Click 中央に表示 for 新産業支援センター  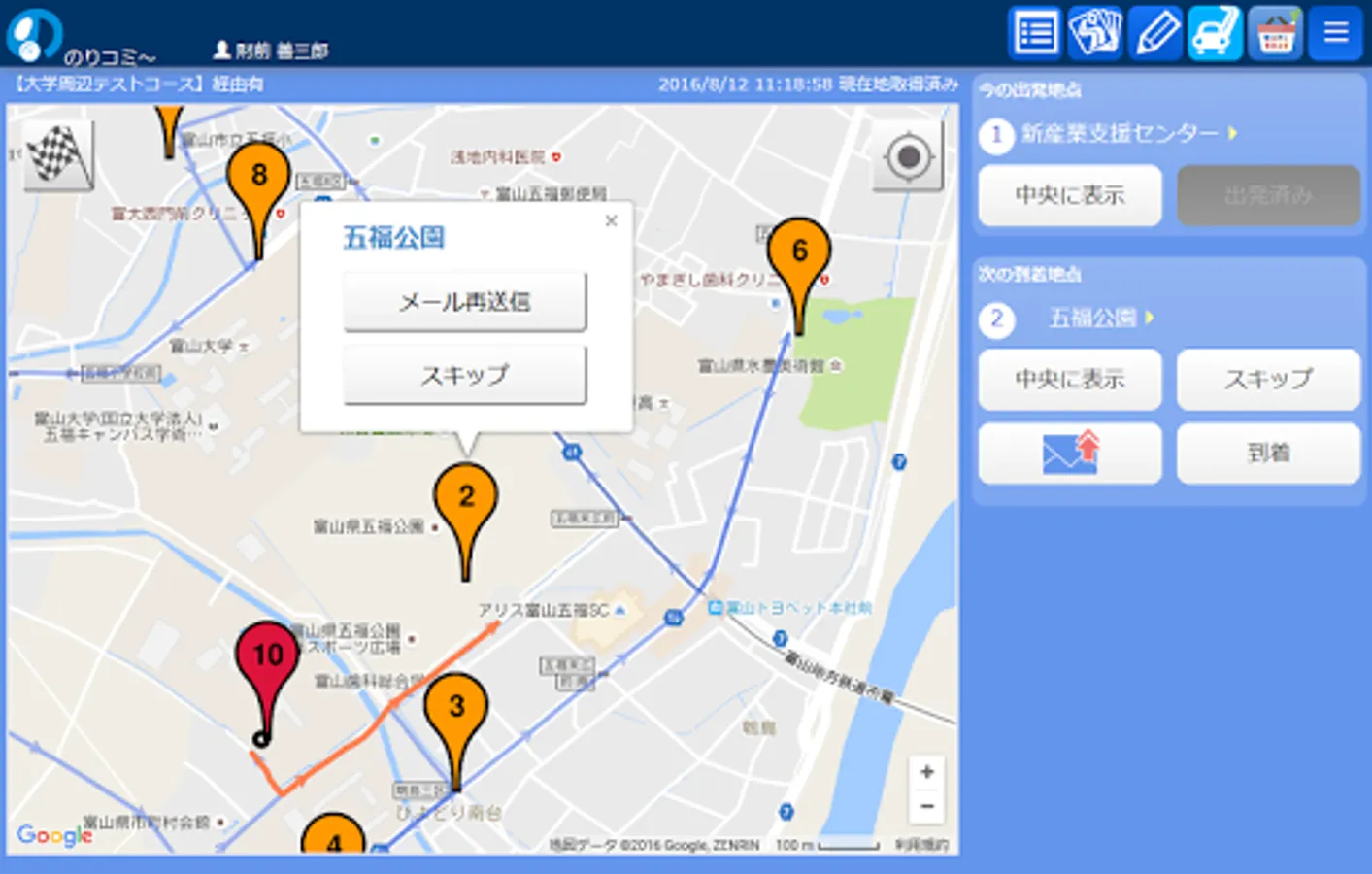click(x=1070, y=195)
